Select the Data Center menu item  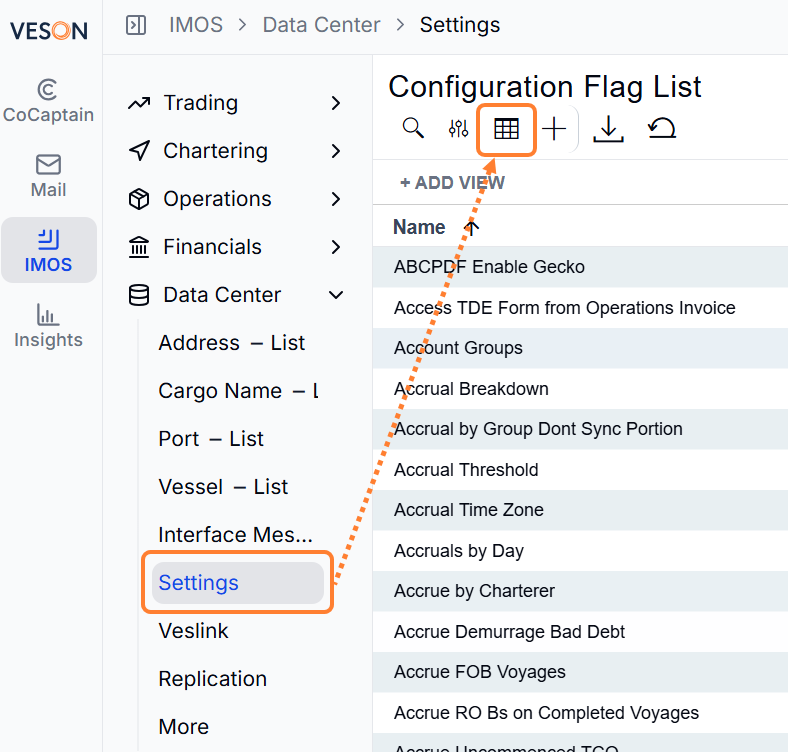222,295
